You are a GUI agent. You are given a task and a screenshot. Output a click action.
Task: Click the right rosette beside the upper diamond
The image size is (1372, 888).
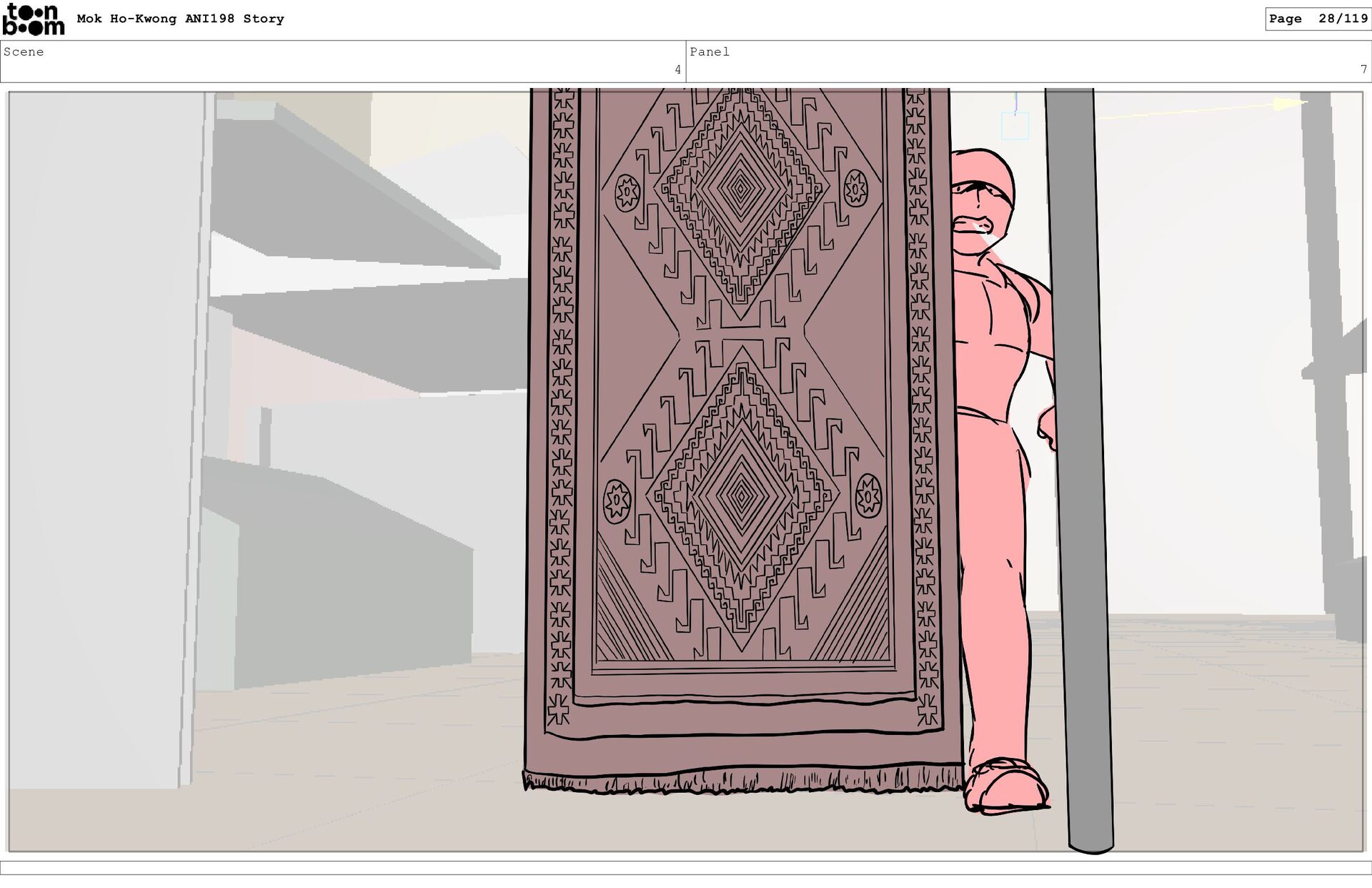pyautogui.click(x=855, y=189)
